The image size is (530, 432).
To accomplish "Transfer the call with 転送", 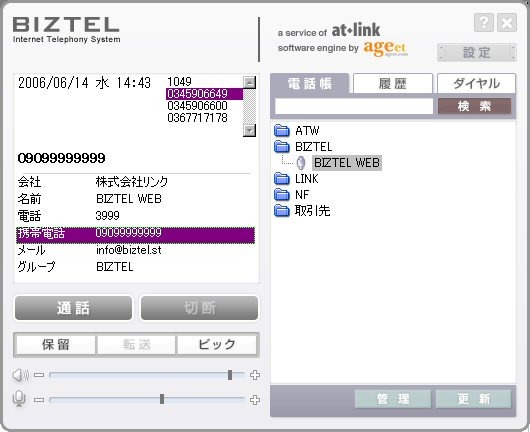I will pyautogui.click(x=137, y=345).
